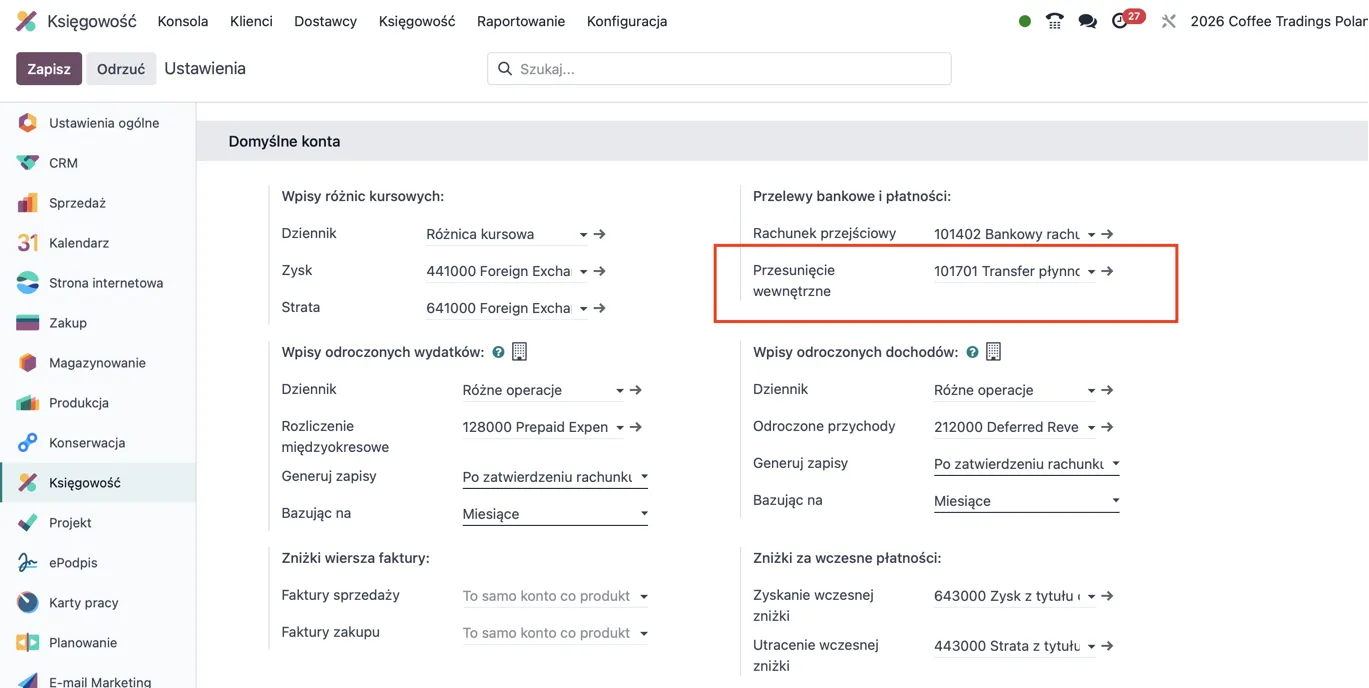This screenshot has height=688, width=1369.
Task: Click the Zapisz button
Action: point(49,69)
